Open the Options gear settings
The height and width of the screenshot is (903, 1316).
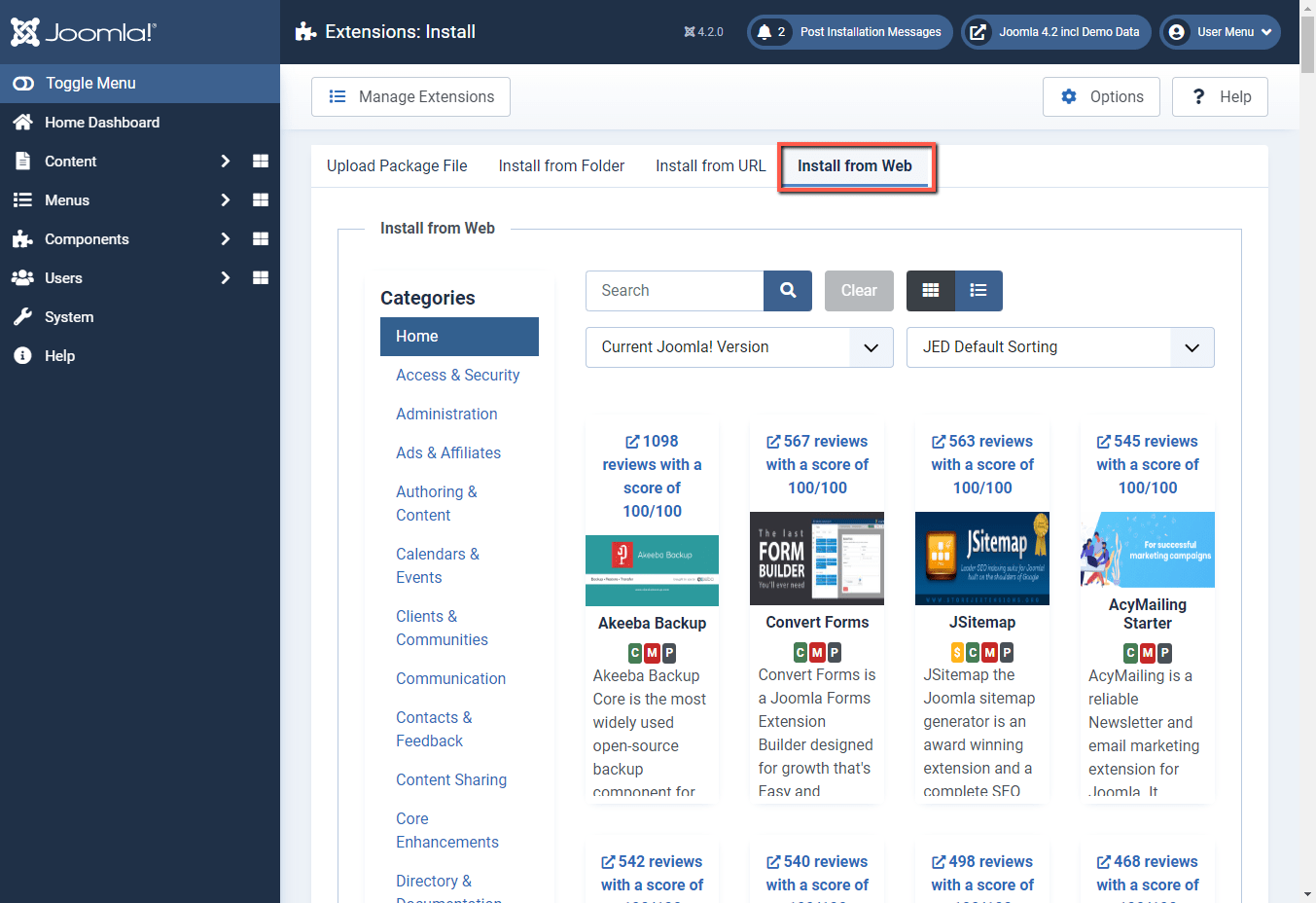point(1100,96)
